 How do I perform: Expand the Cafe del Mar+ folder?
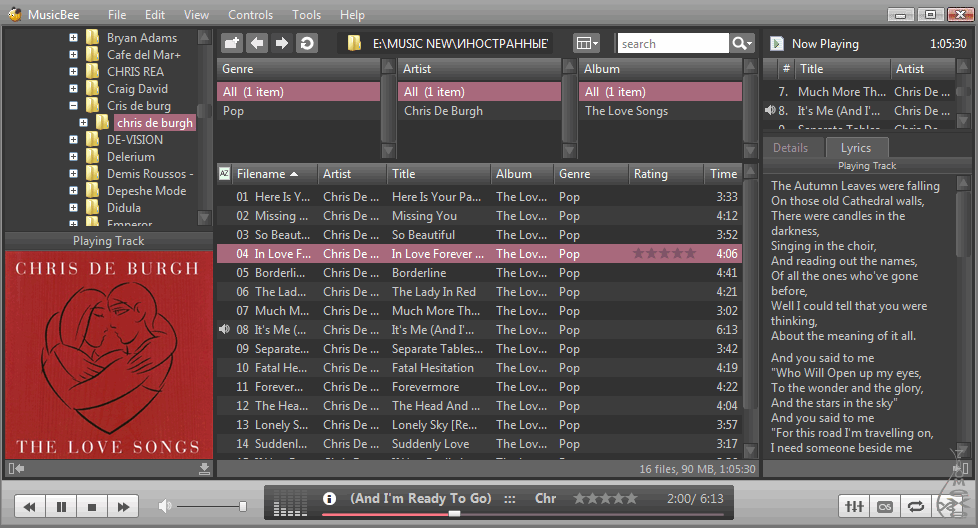(74, 54)
